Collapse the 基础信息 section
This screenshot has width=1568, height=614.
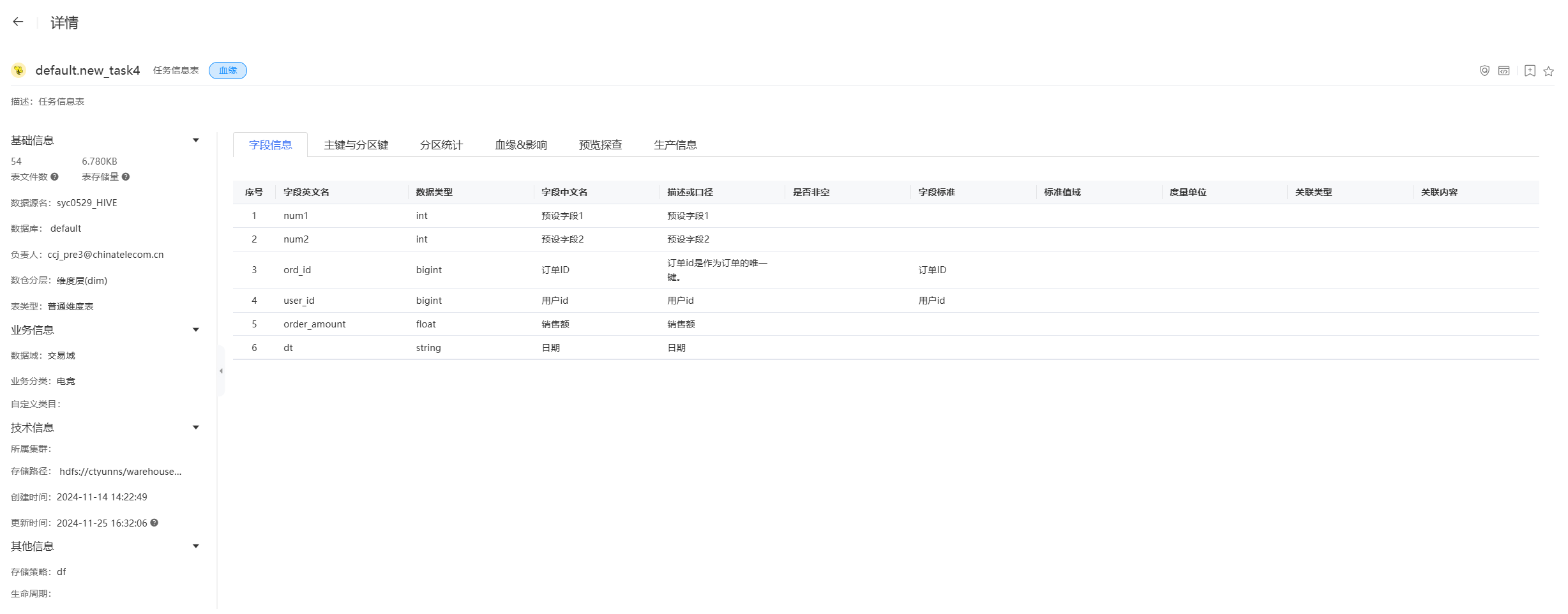196,140
